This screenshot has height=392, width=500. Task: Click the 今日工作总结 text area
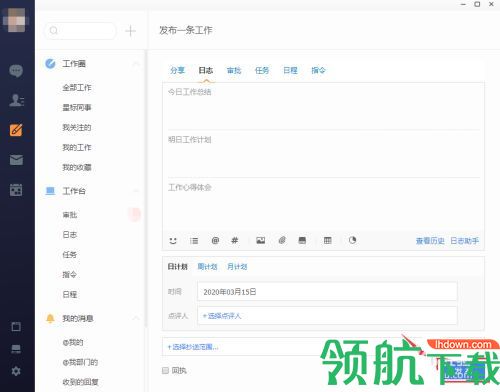(323, 106)
